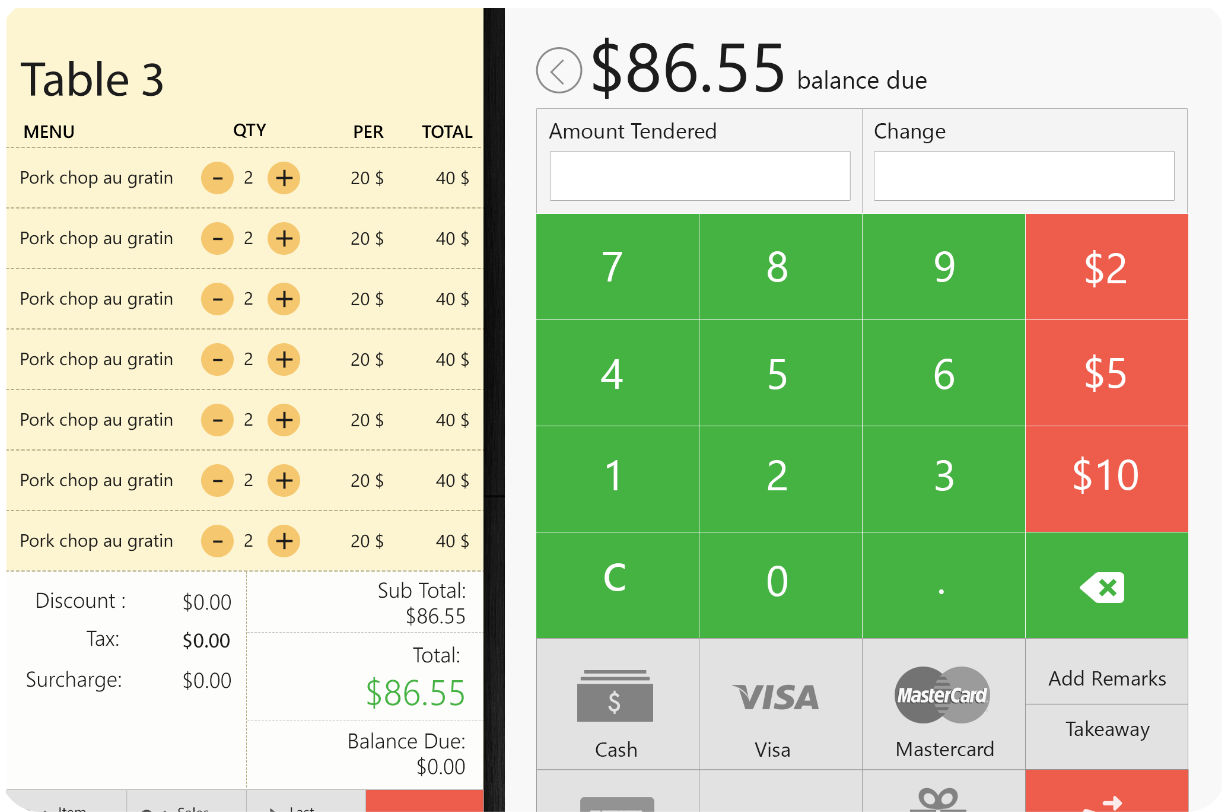This screenshot has width=1227, height=812.
Task: Decrease quantity of fourth Pork chop row
Action: pos(217,359)
